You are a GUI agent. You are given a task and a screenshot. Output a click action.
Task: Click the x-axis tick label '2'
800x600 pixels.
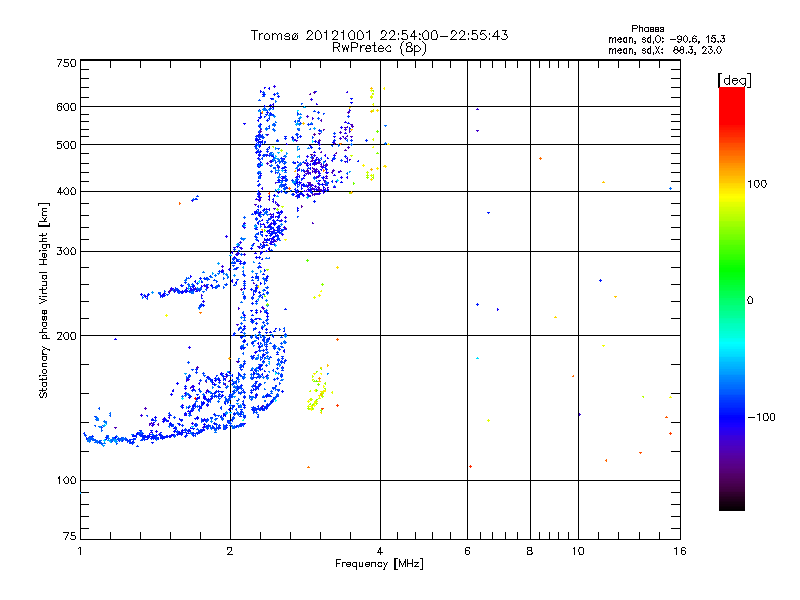tap(230, 551)
